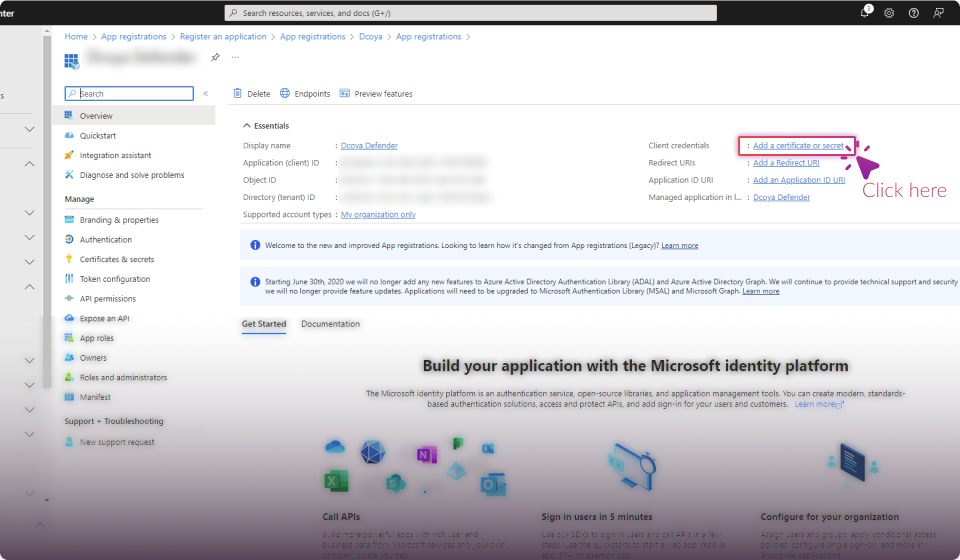Viewport: 960px width, 560px height.
Task: Open the feedback icon in top bar
Action: [938, 13]
